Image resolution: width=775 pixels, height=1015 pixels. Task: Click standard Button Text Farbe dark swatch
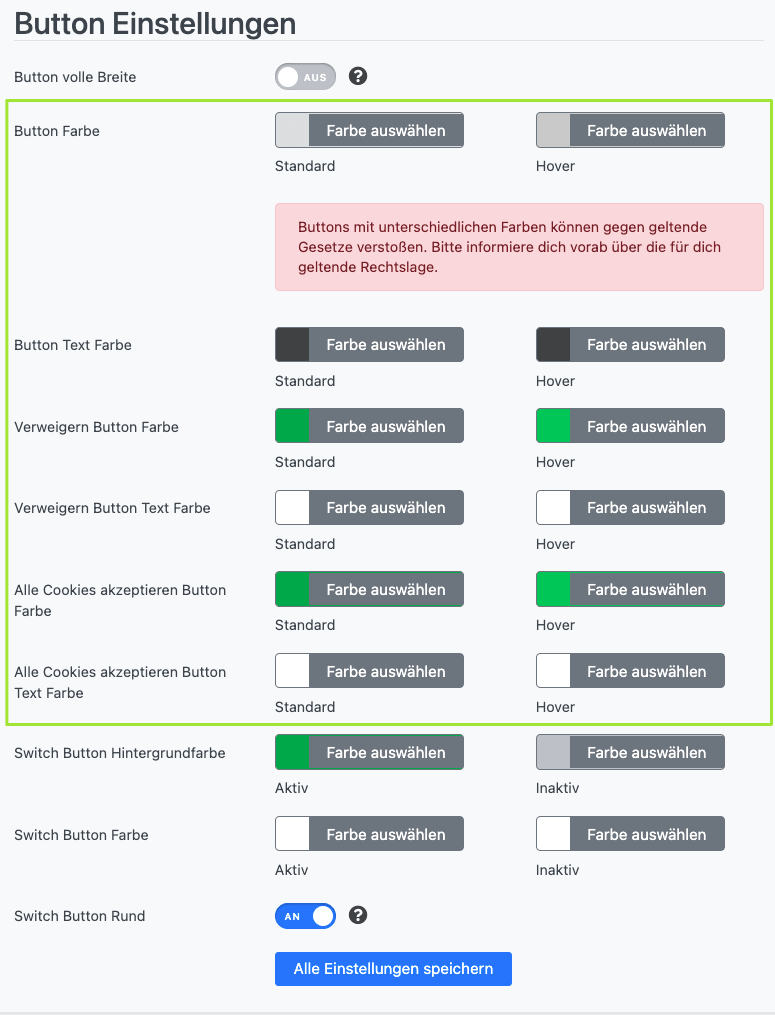tap(293, 345)
